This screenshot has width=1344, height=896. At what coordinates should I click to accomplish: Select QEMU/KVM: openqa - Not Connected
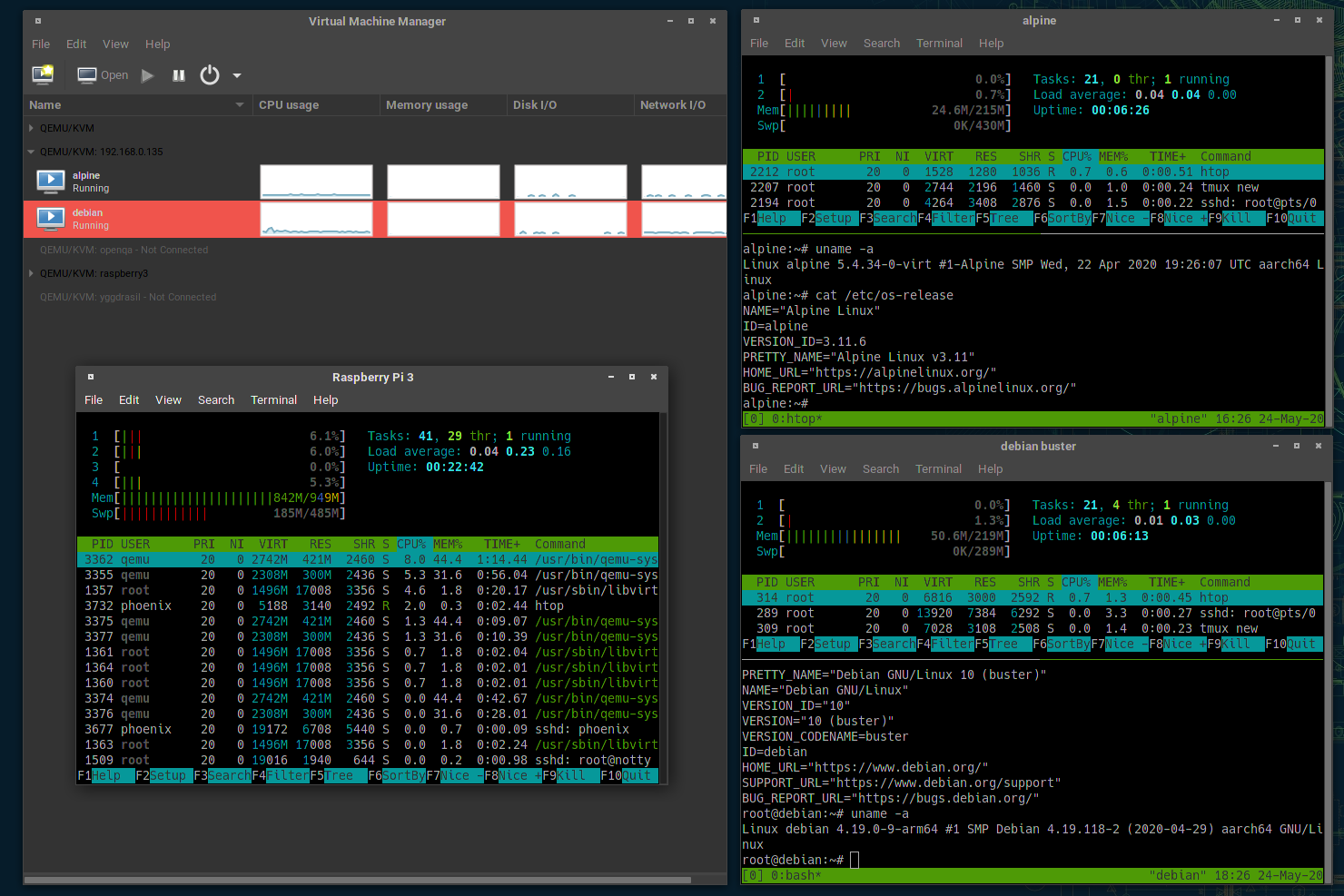pos(124,250)
